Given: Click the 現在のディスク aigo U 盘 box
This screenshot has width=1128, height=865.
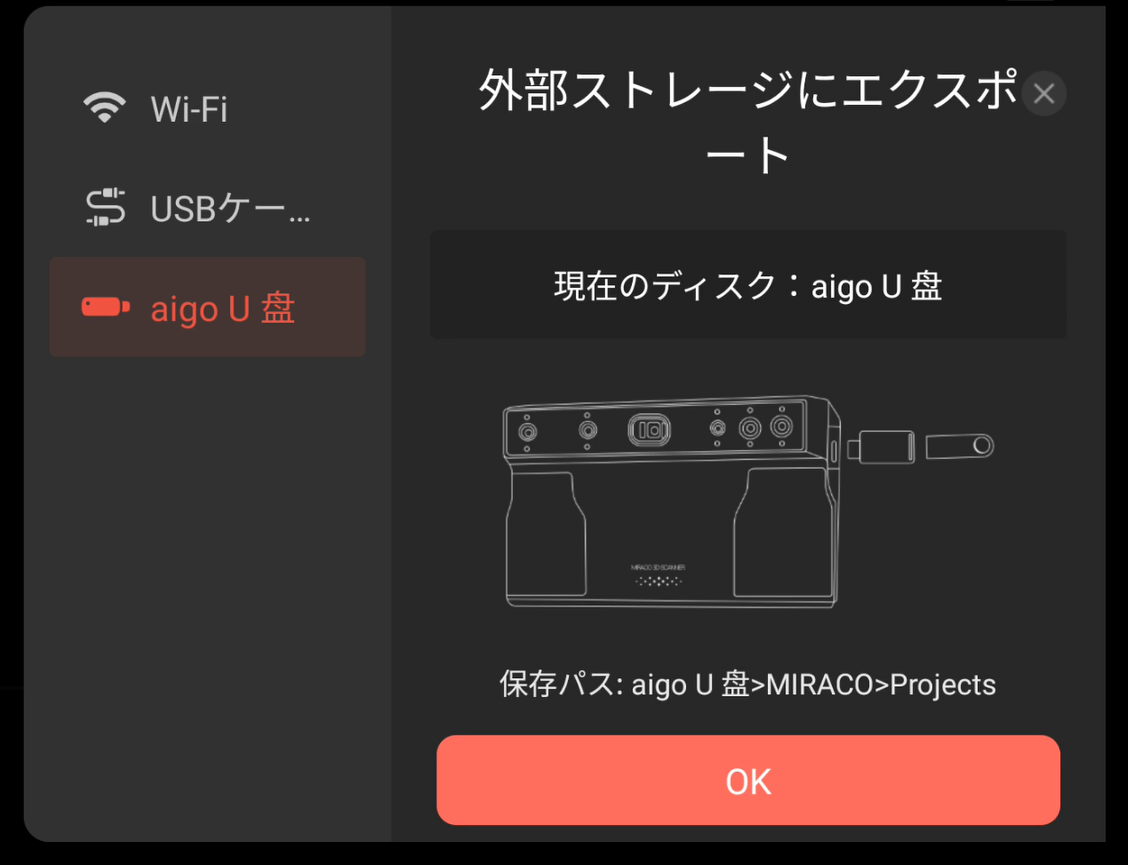Looking at the screenshot, I should tap(748, 285).
